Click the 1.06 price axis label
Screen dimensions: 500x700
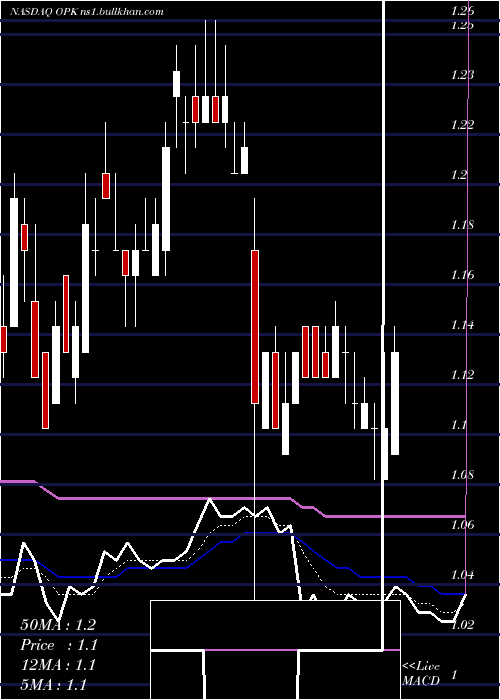(x=461, y=525)
